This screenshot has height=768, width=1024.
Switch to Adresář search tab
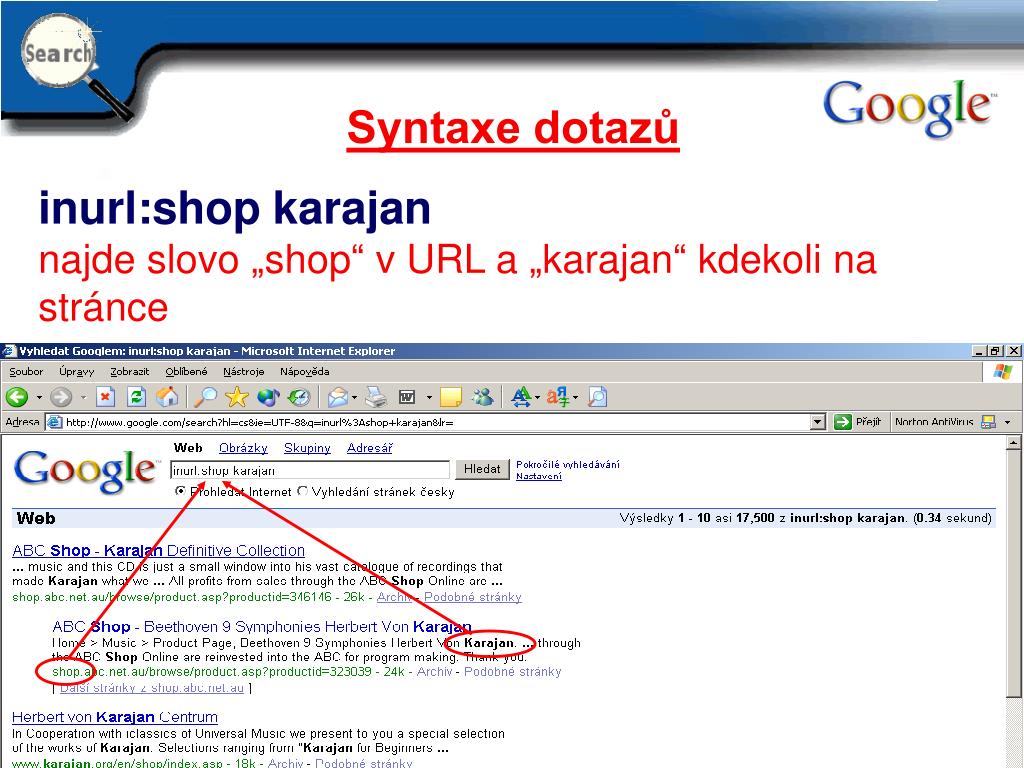[370, 448]
